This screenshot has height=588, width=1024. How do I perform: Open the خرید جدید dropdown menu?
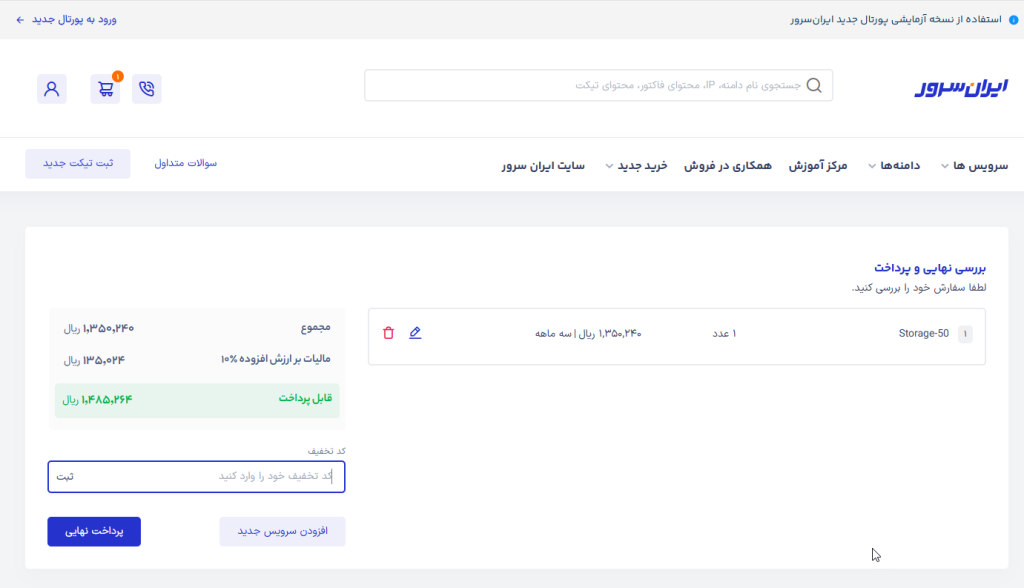pos(636,165)
